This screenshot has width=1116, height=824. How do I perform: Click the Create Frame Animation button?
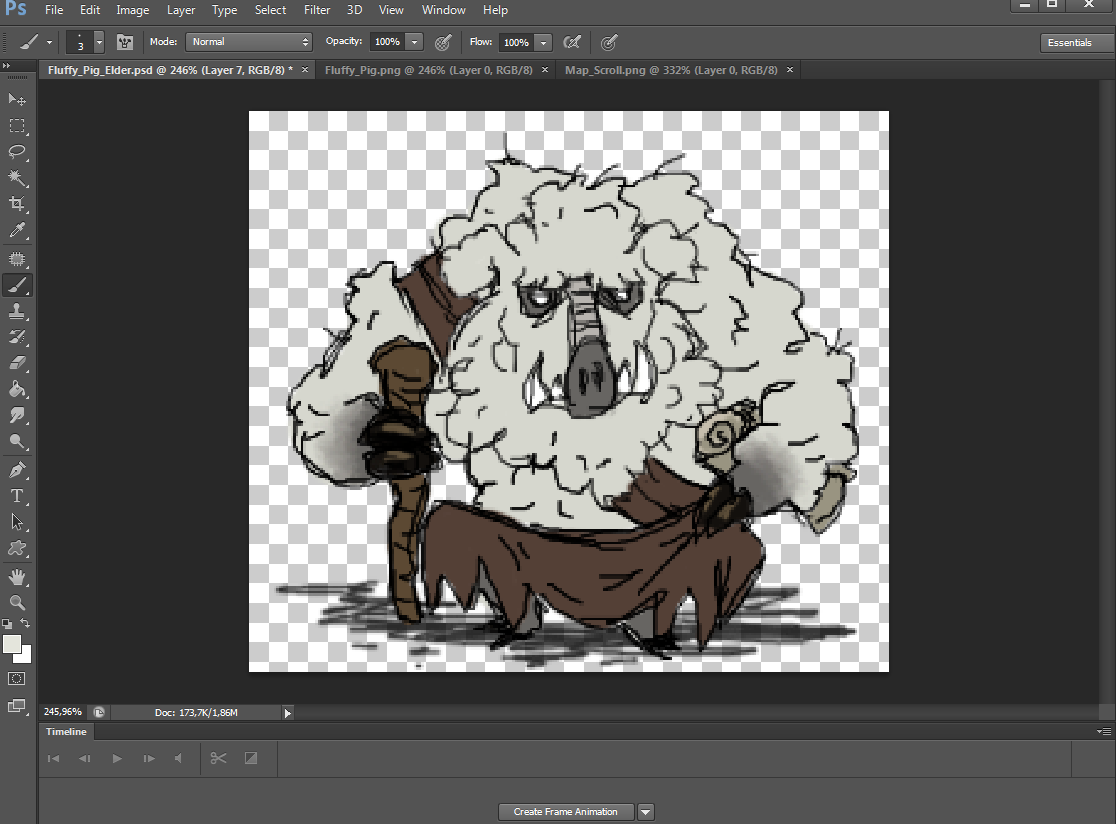[566, 812]
